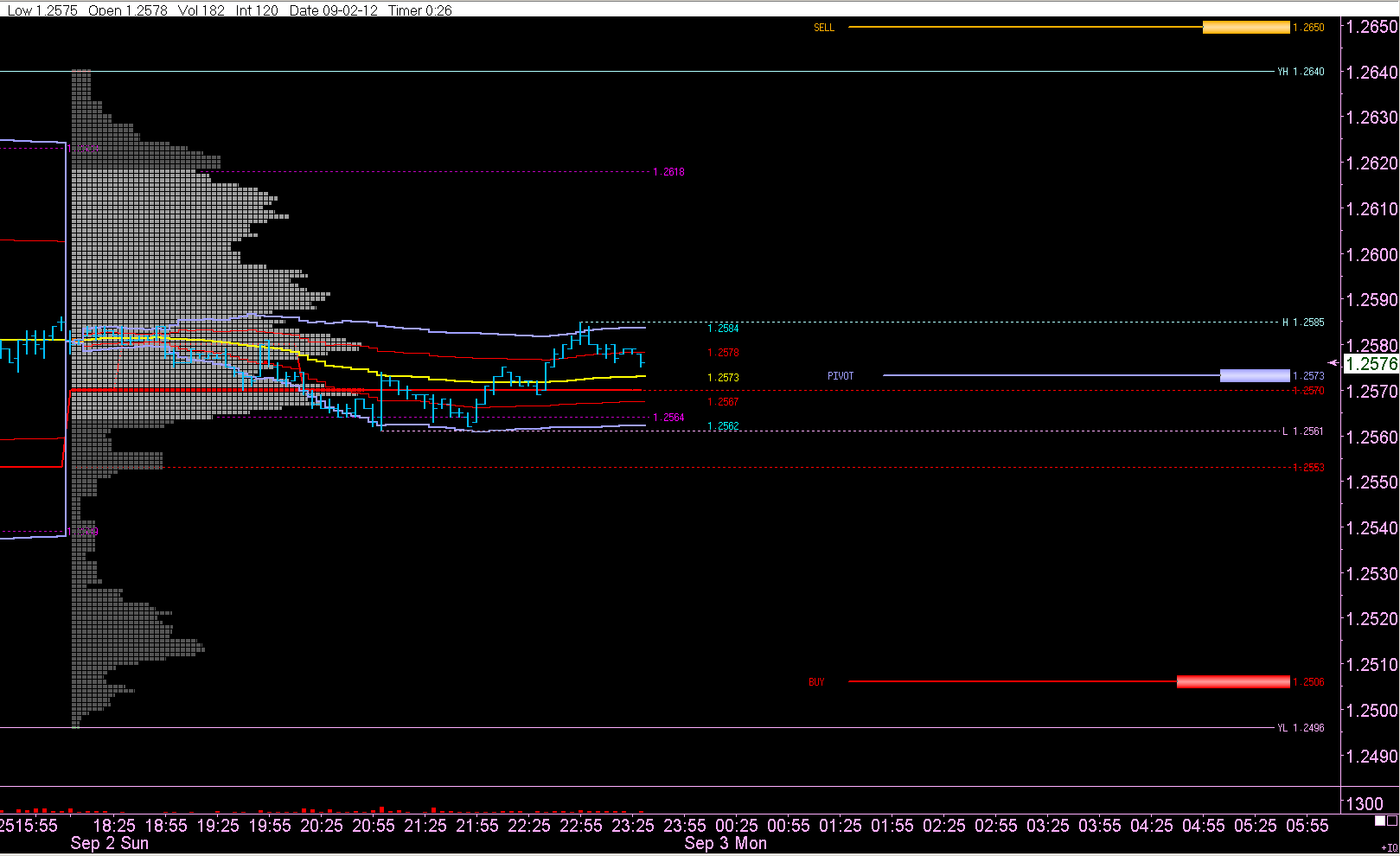Select the BUY label on the chart
This screenshot has height=856, width=1400.
tap(816, 682)
